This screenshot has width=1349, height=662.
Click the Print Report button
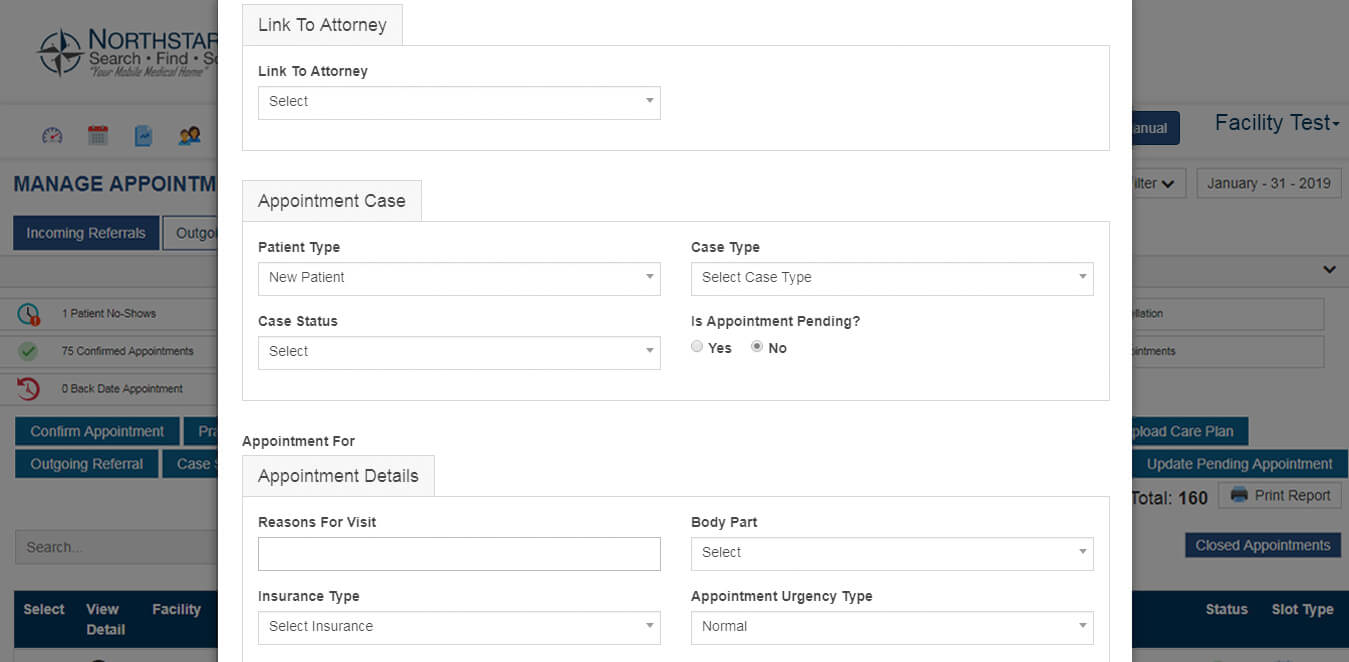pyautogui.click(x=1280, y=496)
